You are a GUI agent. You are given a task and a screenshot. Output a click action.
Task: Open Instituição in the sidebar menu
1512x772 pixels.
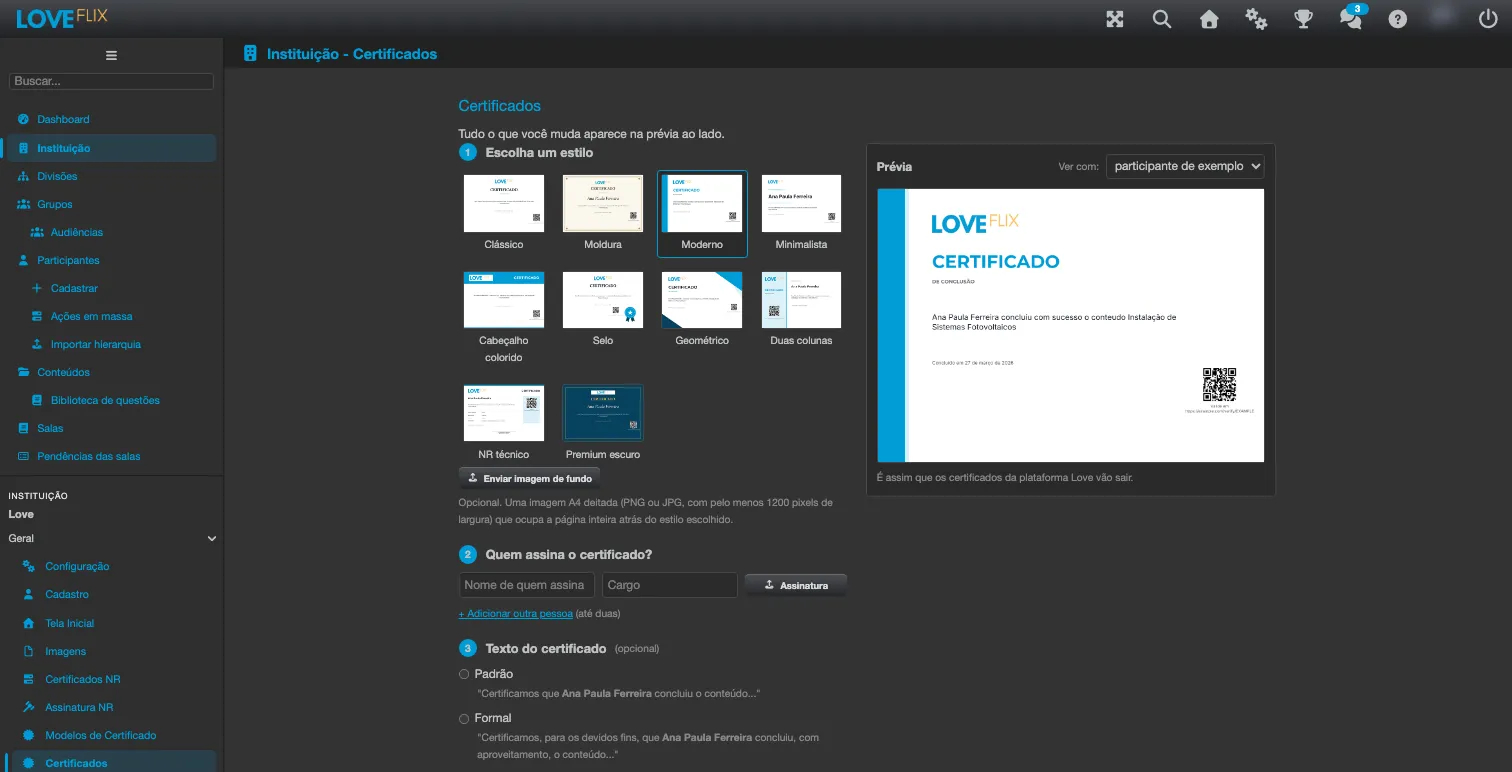[x=111, y=148]
